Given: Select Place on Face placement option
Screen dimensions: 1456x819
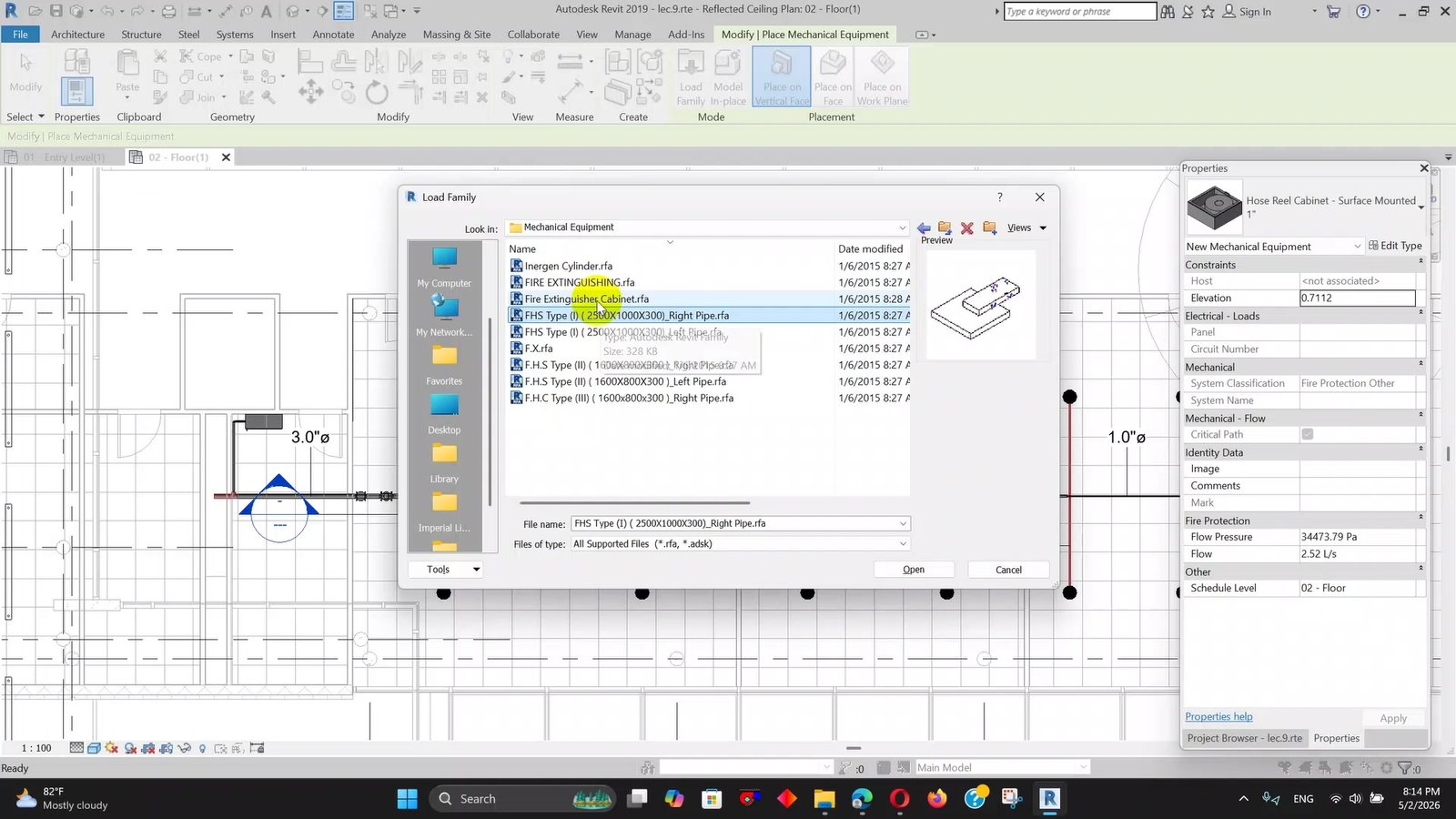Looking at the screenshot, I should 833,78.
